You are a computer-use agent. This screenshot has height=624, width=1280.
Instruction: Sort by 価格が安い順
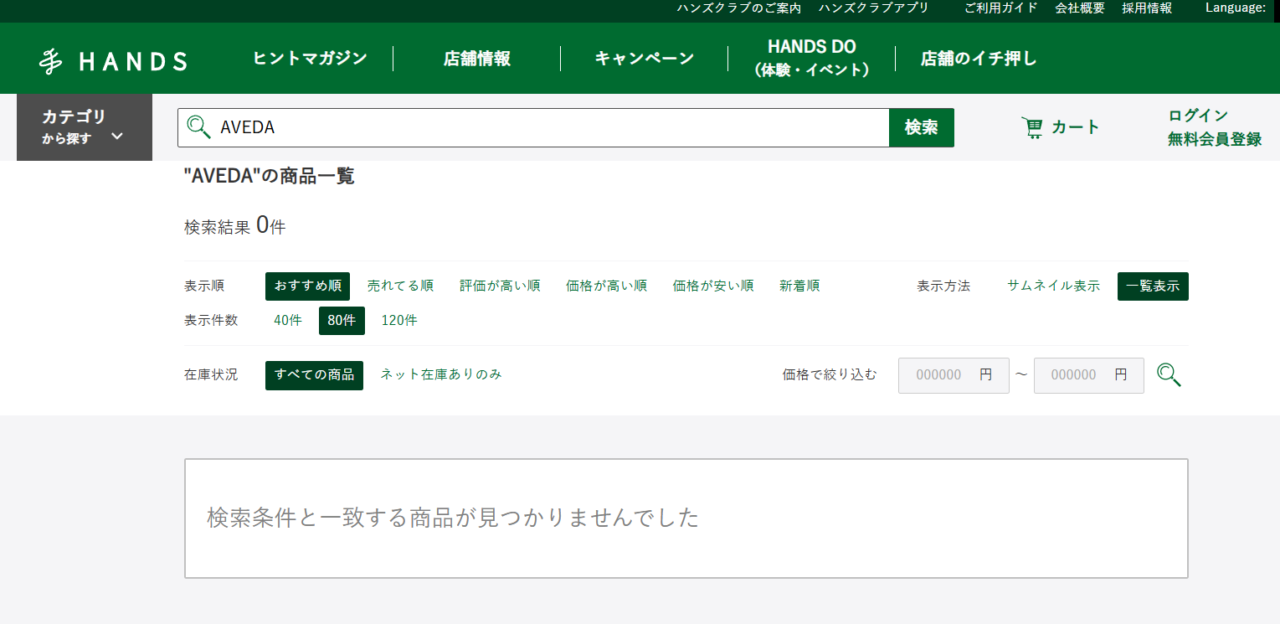point(713,286)
